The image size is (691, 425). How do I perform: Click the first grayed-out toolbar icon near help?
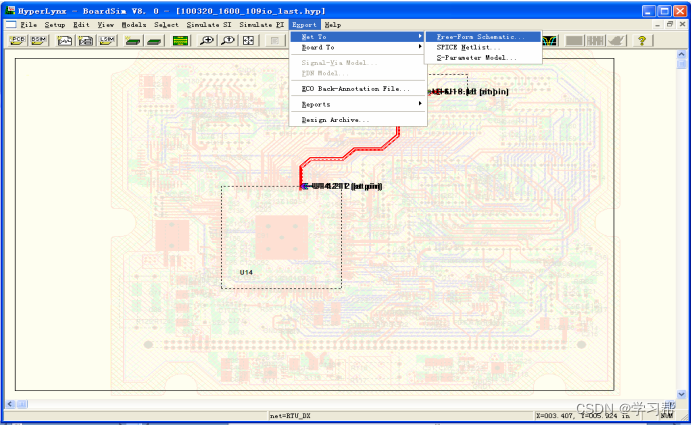click(574, 41)
